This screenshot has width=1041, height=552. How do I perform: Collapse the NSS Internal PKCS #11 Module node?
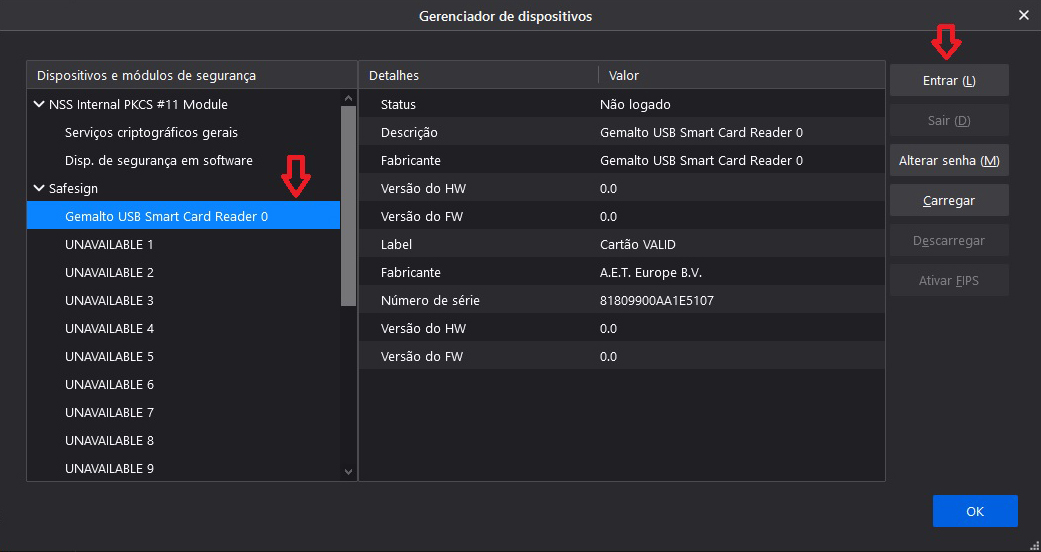click(39, 104)
